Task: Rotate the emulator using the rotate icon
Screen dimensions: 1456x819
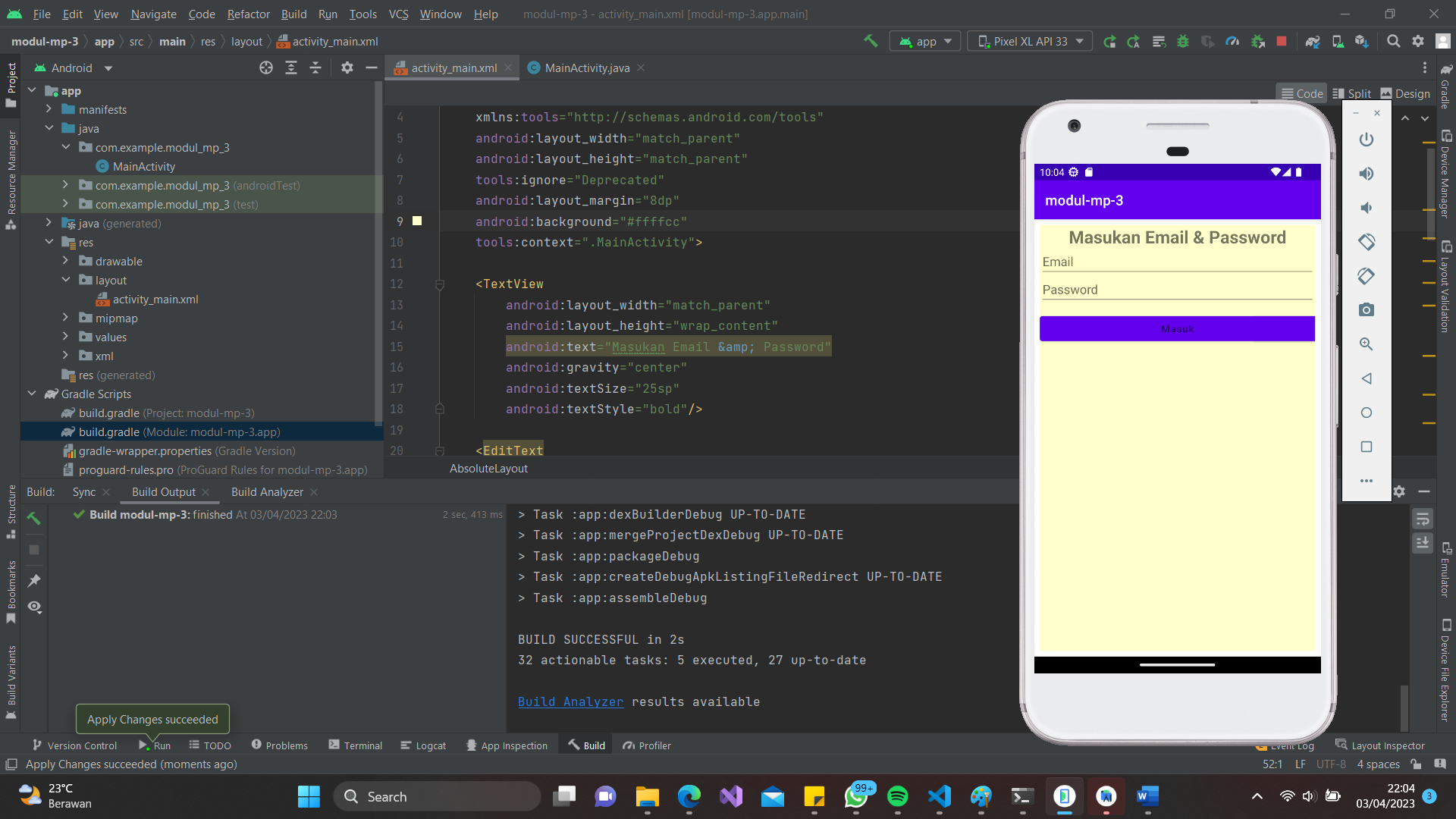Action: pos(1366,242)
